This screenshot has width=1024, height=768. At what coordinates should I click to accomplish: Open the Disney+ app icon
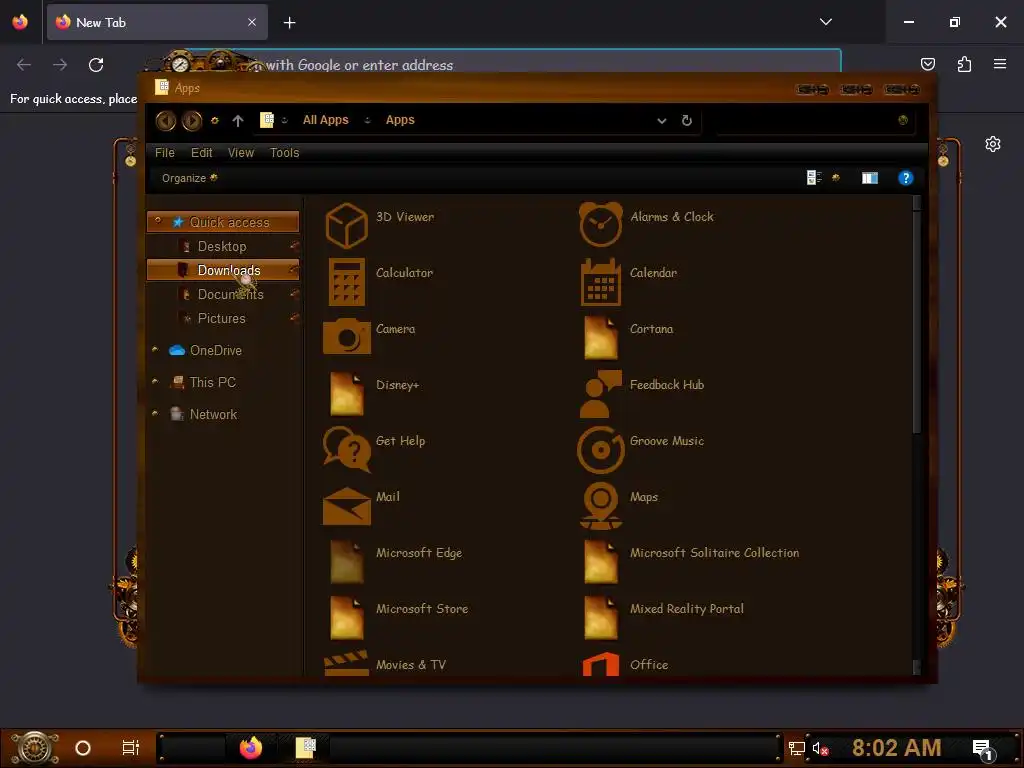[x=346, y=393]
